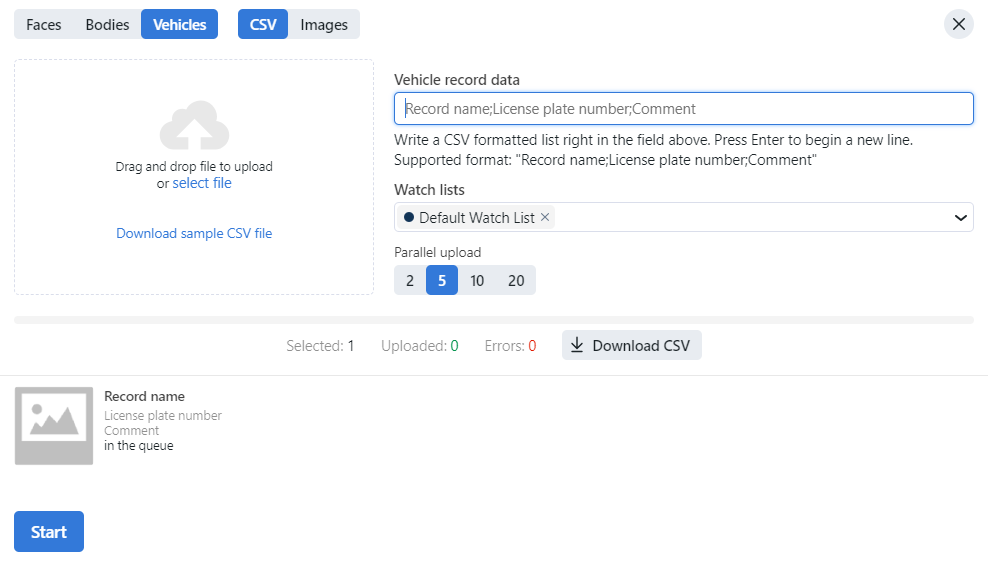Set parallel upload to 2
The height and width of the screenshot is (564, 988).
(x=410, y=280)
